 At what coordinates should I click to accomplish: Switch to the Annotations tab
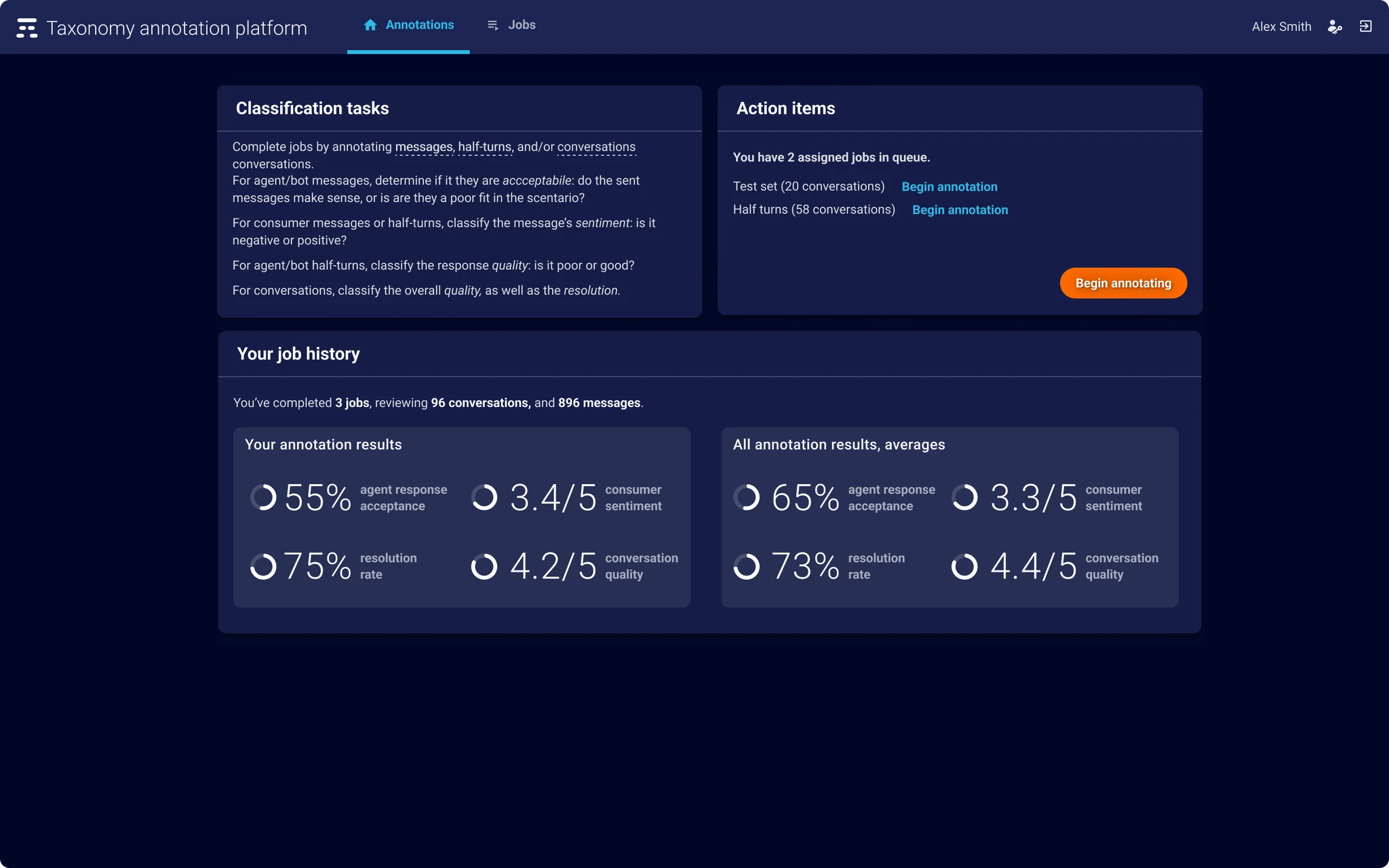point(408,26)
